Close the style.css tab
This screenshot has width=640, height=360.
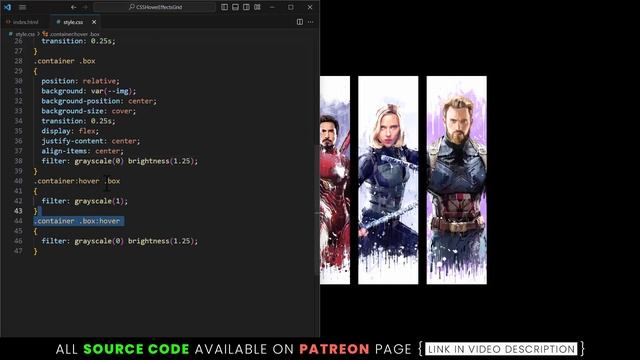[94, 22]
